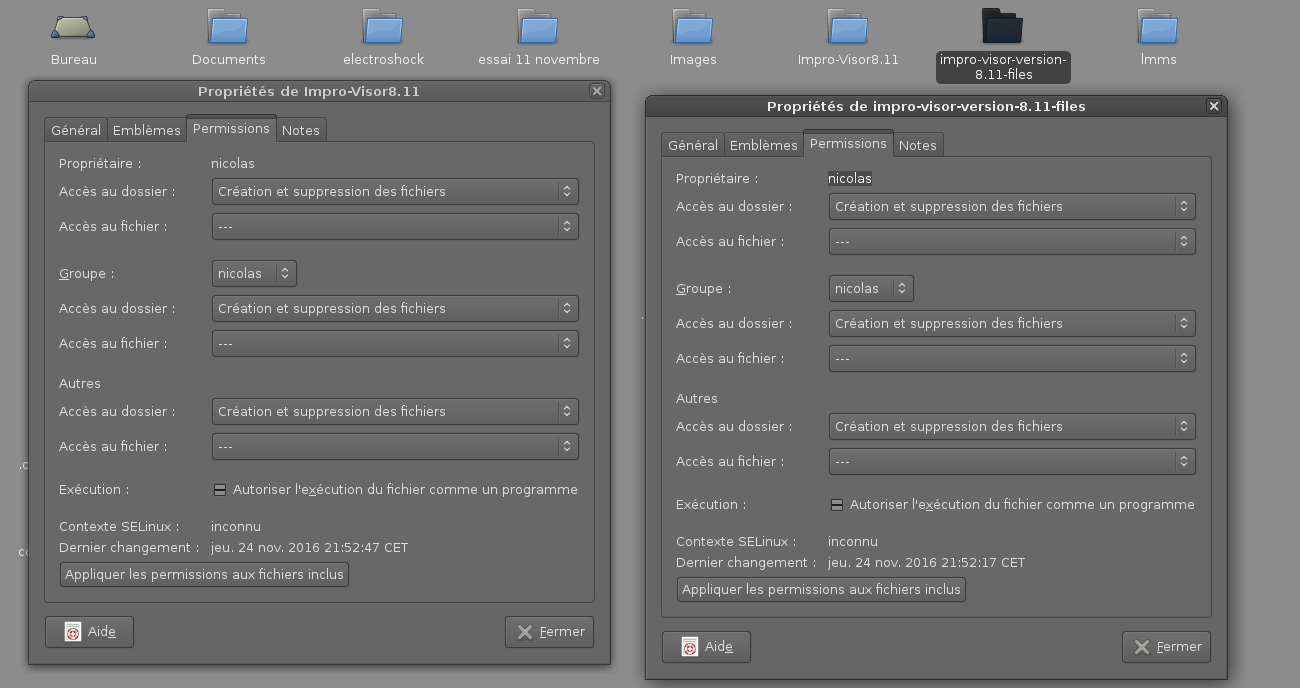Toggle execution checkbox in impro-visor-version-8.11-files properties
The width and height of the screenshot is (1300, 688).
(x=837, y=505)
